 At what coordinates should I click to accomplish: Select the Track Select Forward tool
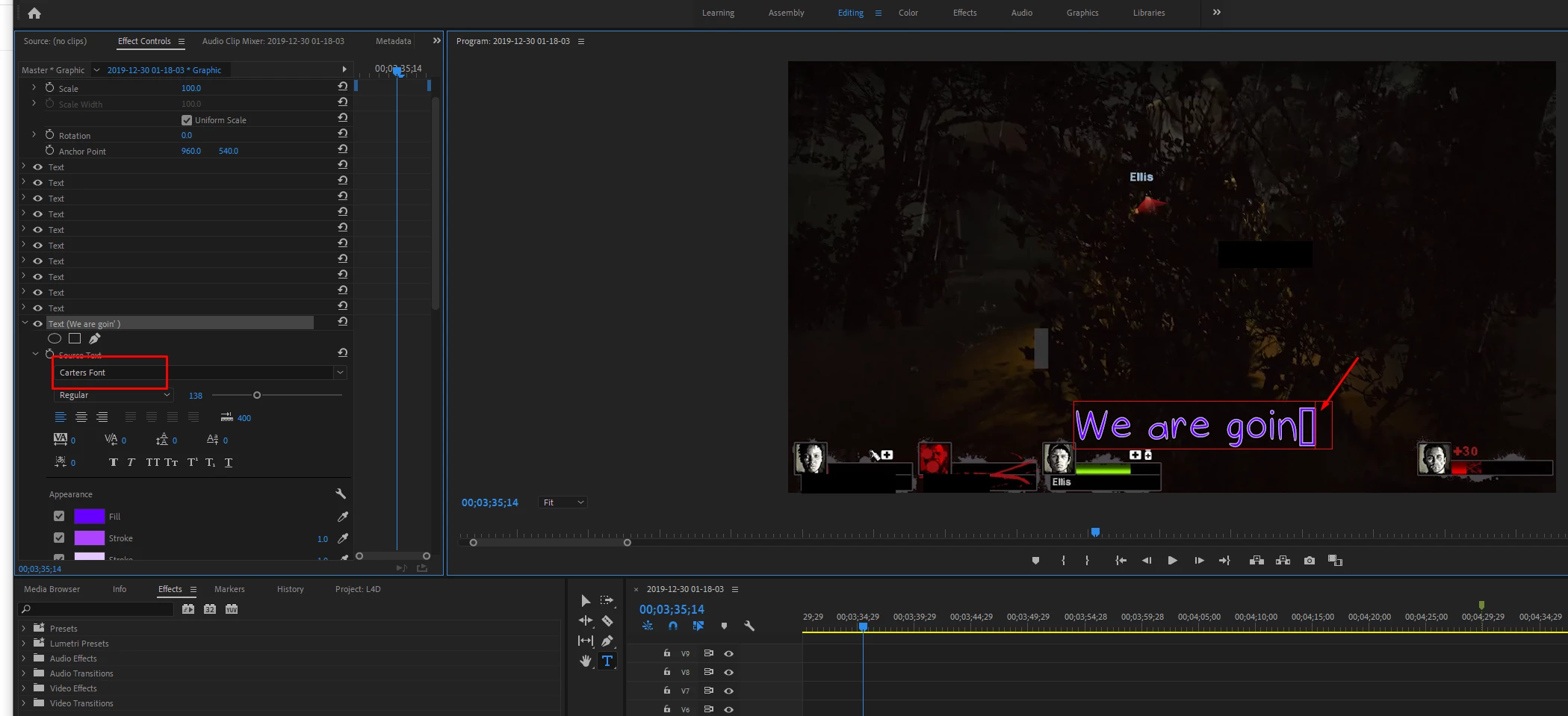tap(607, 600)
